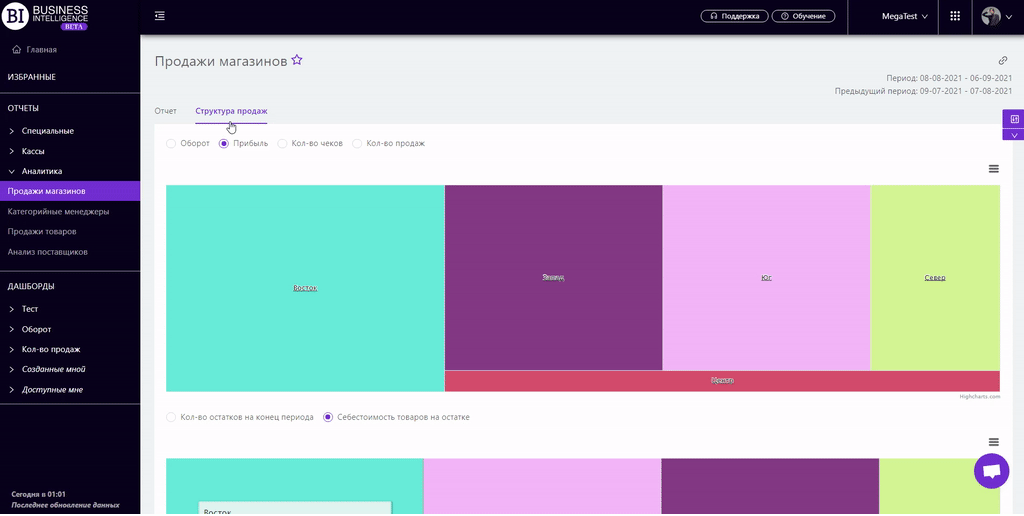Collapse the sidebar with the hamburger icon
Image resolution: width=1024 pixels, height=516 pixels.
click(x=160, y=16)
